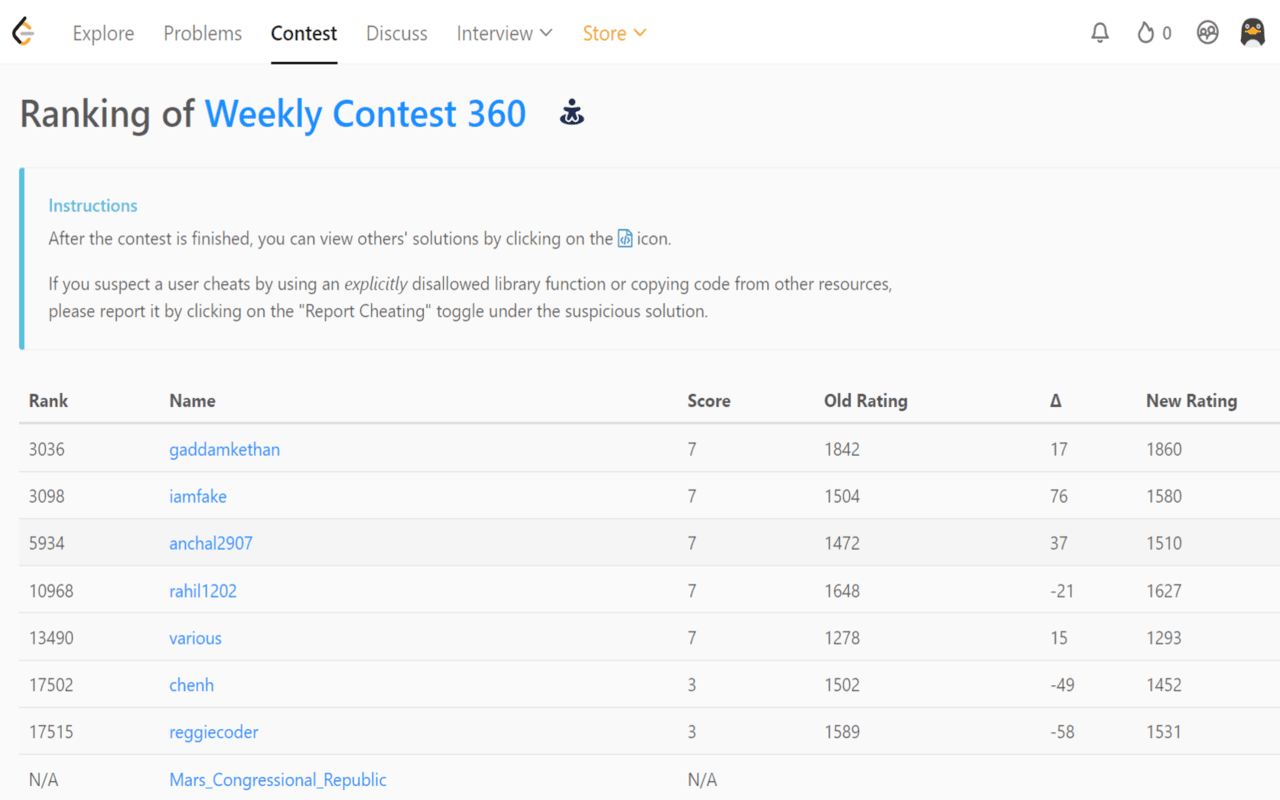Click the virtual contest icon beside title

tap(572, 113)
